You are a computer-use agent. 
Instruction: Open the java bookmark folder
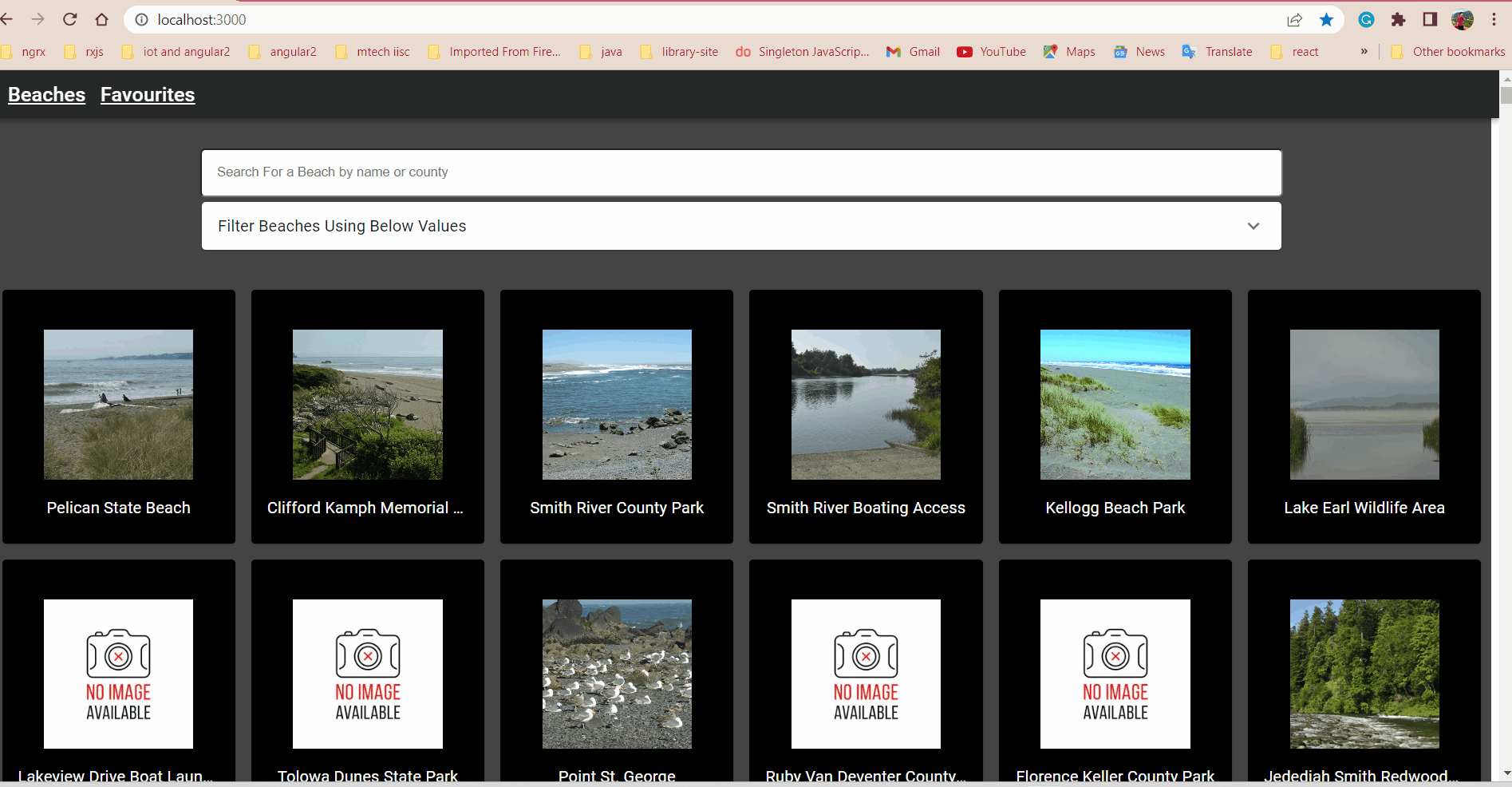(601, 52)
